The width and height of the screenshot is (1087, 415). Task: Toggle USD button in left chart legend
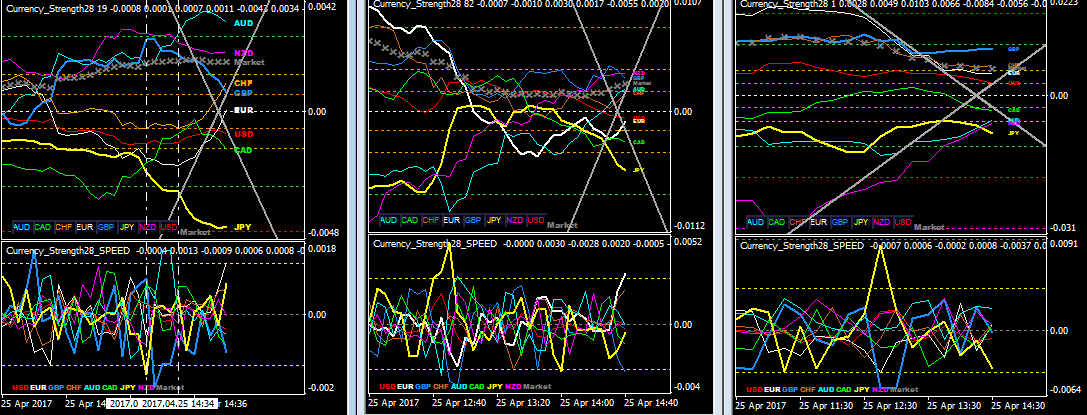169,227
